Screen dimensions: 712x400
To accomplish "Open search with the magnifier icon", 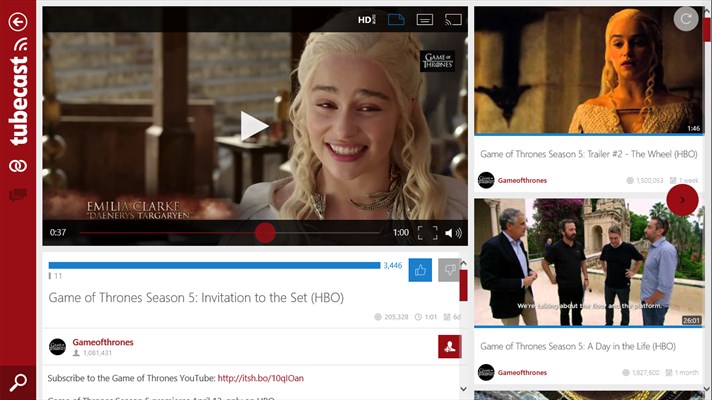I will (x=18, y=382).
